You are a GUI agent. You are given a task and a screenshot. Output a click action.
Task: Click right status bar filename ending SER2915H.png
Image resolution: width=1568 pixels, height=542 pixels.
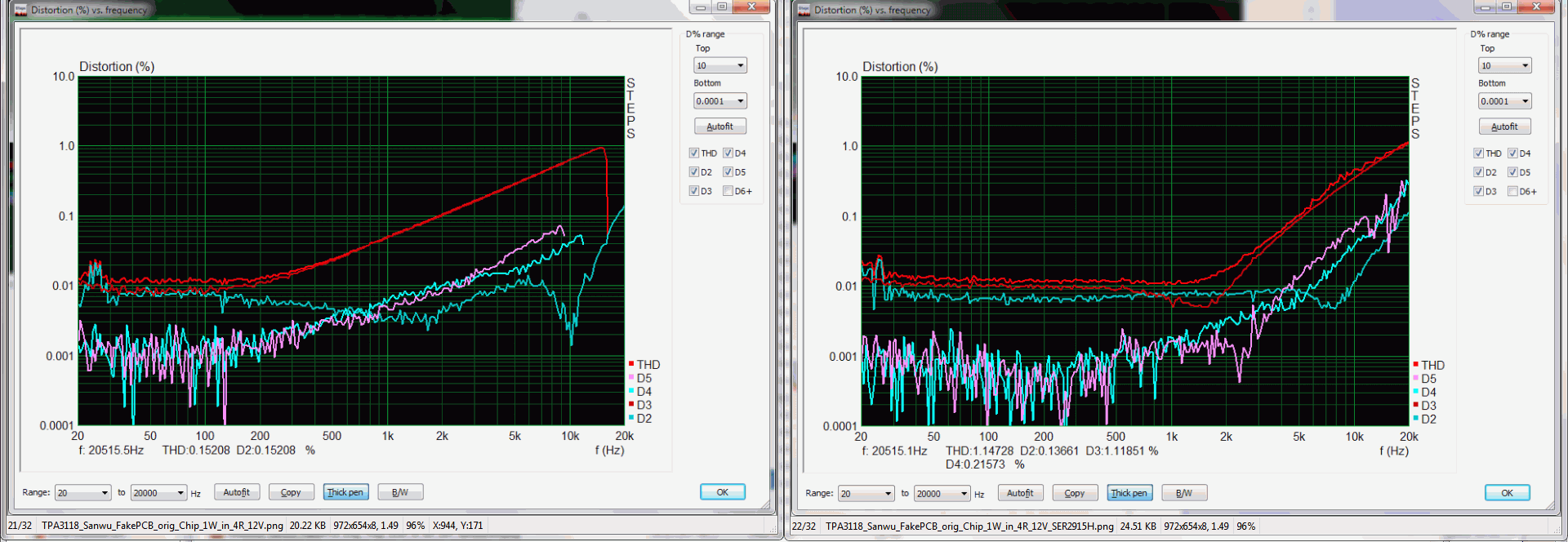[x=969, y=526]
